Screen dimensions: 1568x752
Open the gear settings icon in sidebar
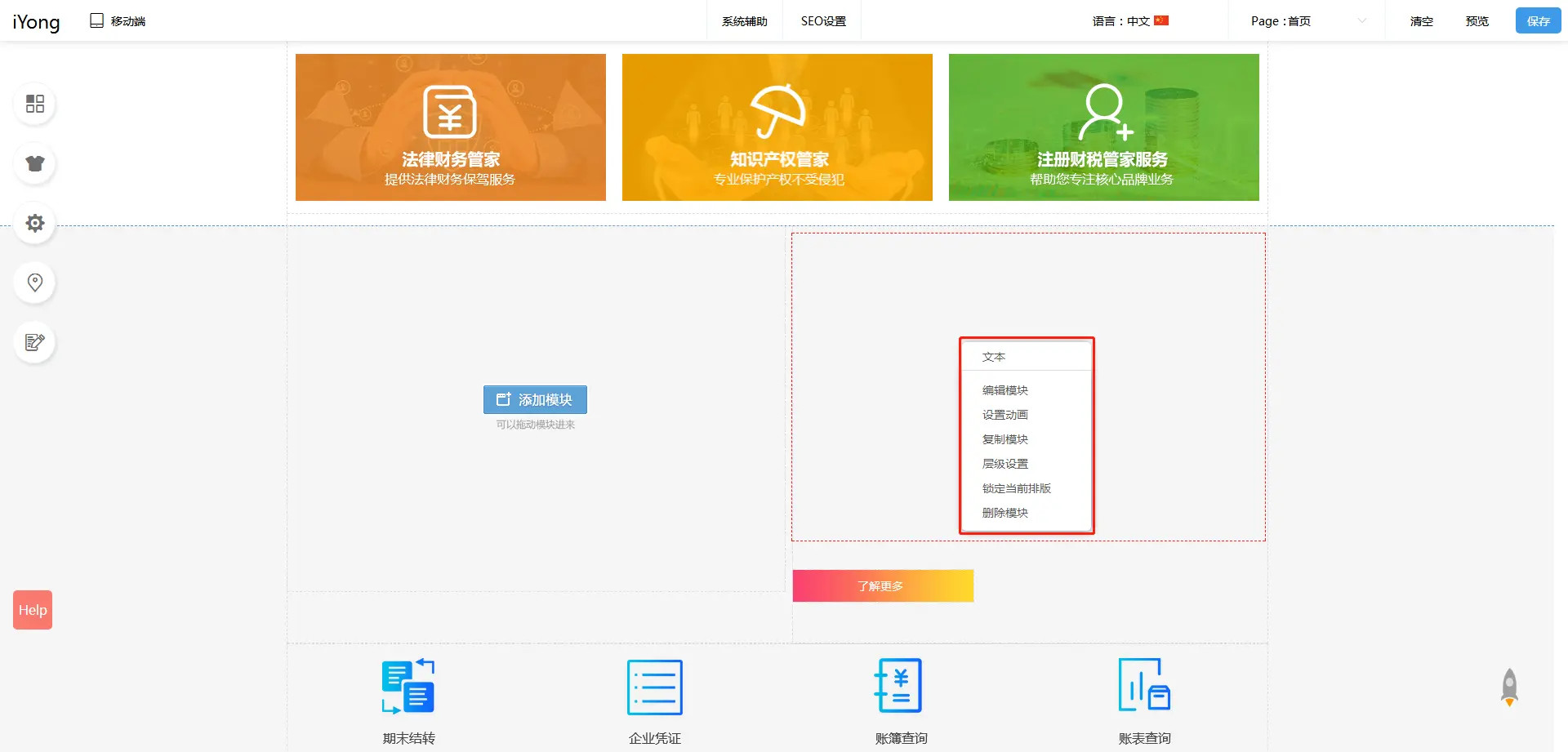35,223
